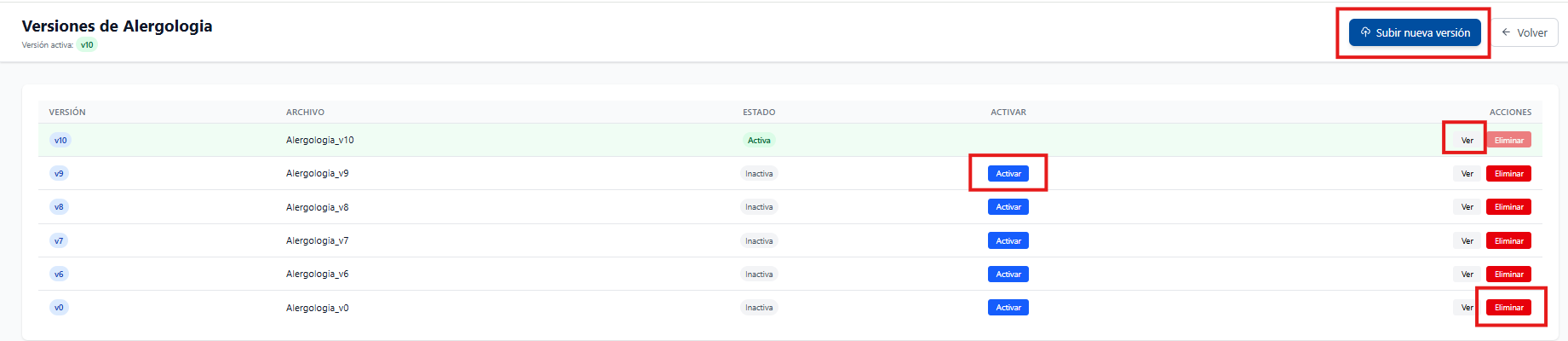The height and width of the screenshot is (341, 1568).
Task: Activate version v9
Action: [1008, 173]
